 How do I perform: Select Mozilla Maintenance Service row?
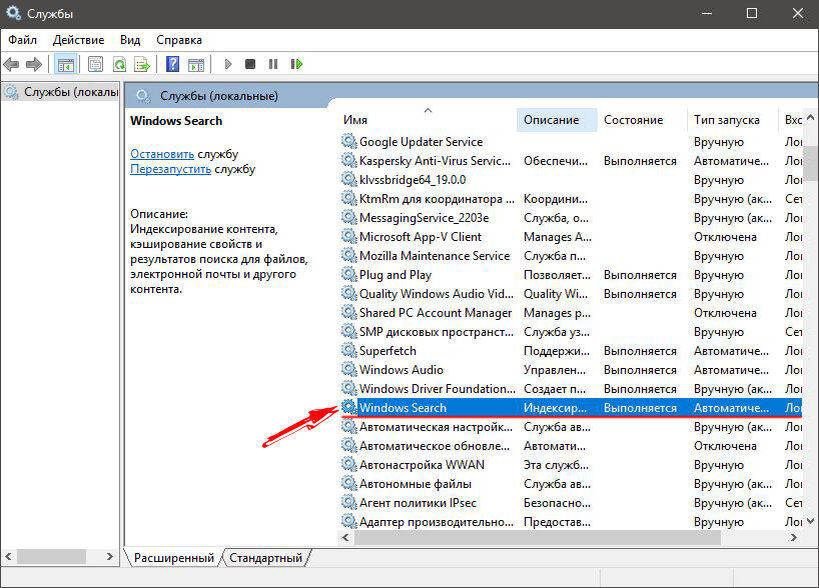coord(571,256)
